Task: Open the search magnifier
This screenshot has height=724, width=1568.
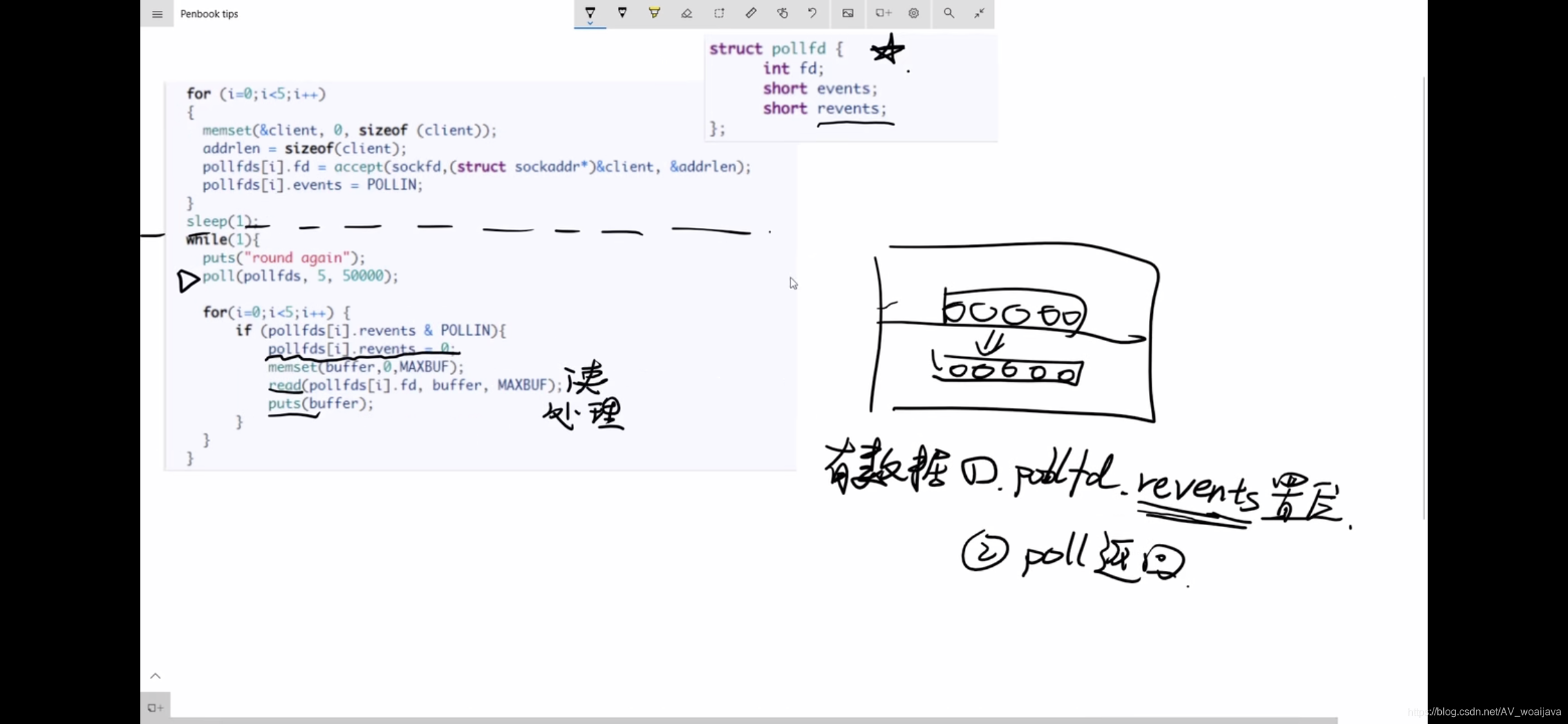Action: click(948, 13)
